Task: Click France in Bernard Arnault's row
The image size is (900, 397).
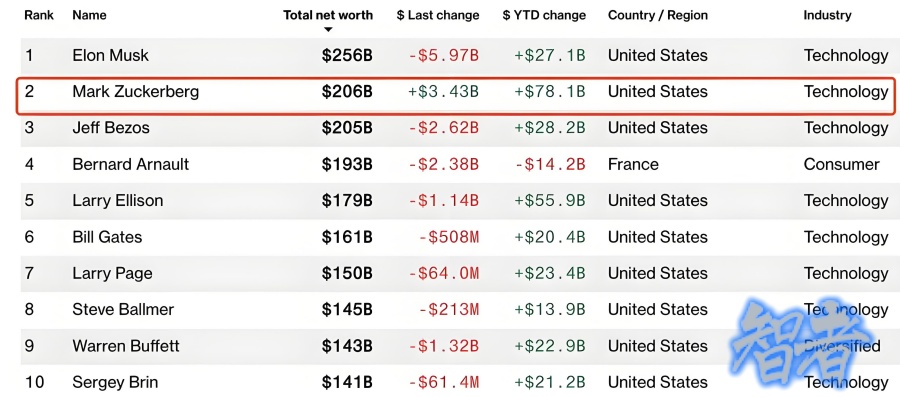Action: click(x=633, y=164)
